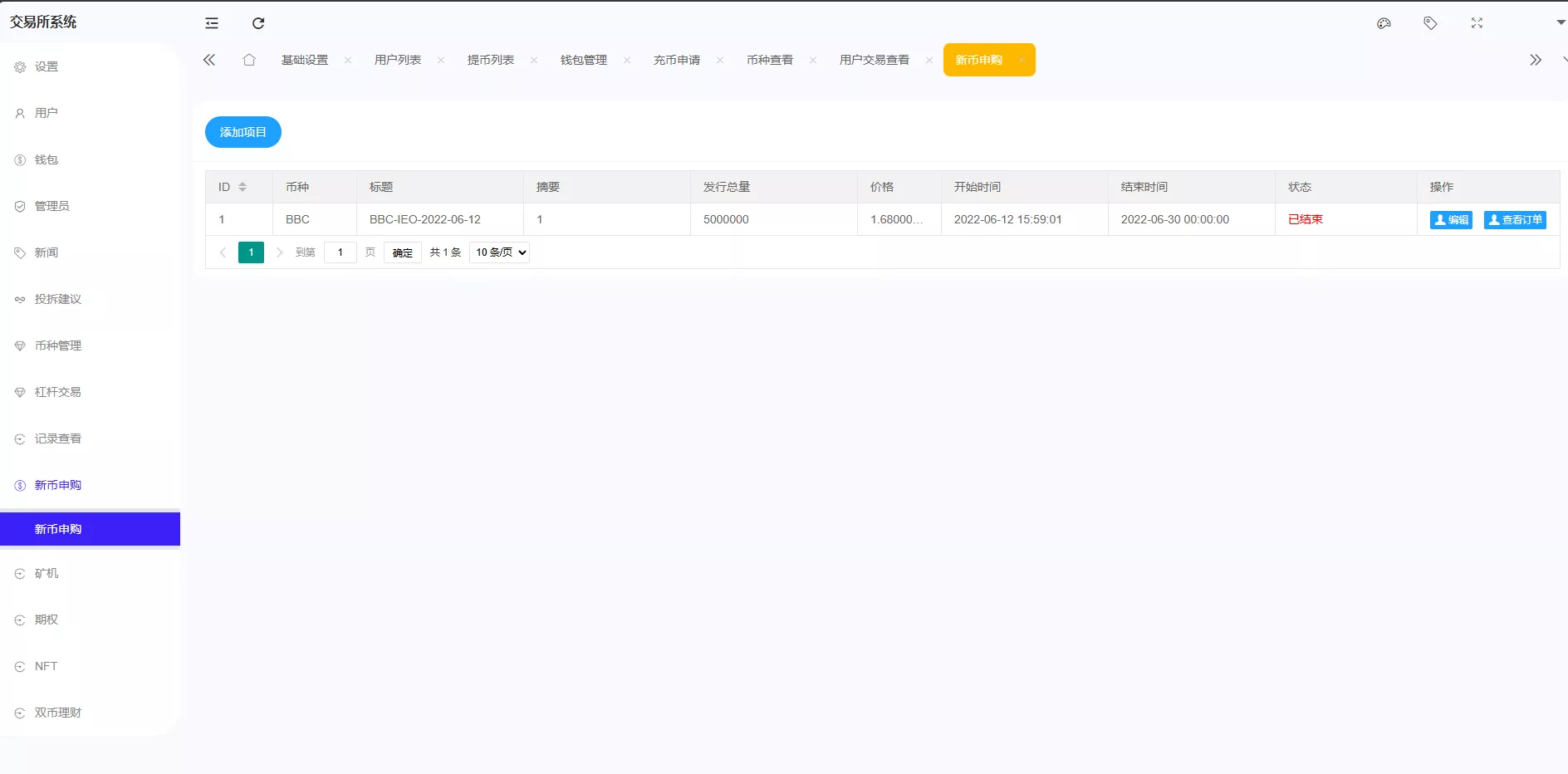Expand the 钱包 sidebar menu

click(47, 159)
